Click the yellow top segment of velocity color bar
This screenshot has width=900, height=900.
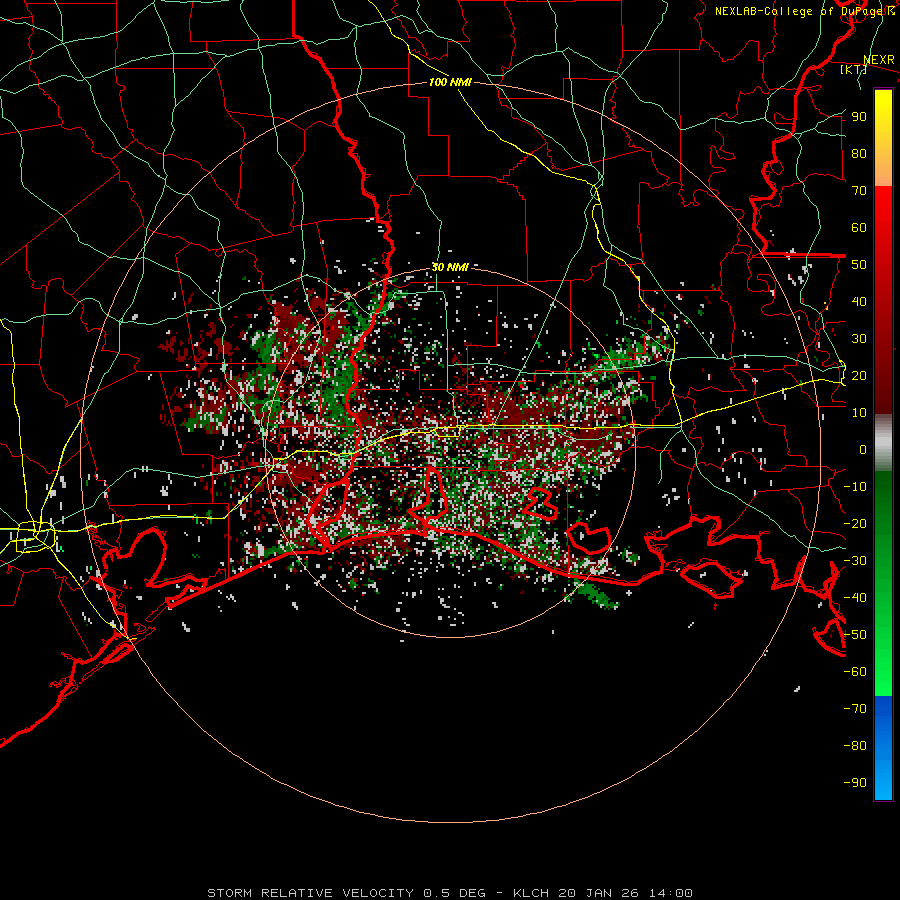click(883, 138)
